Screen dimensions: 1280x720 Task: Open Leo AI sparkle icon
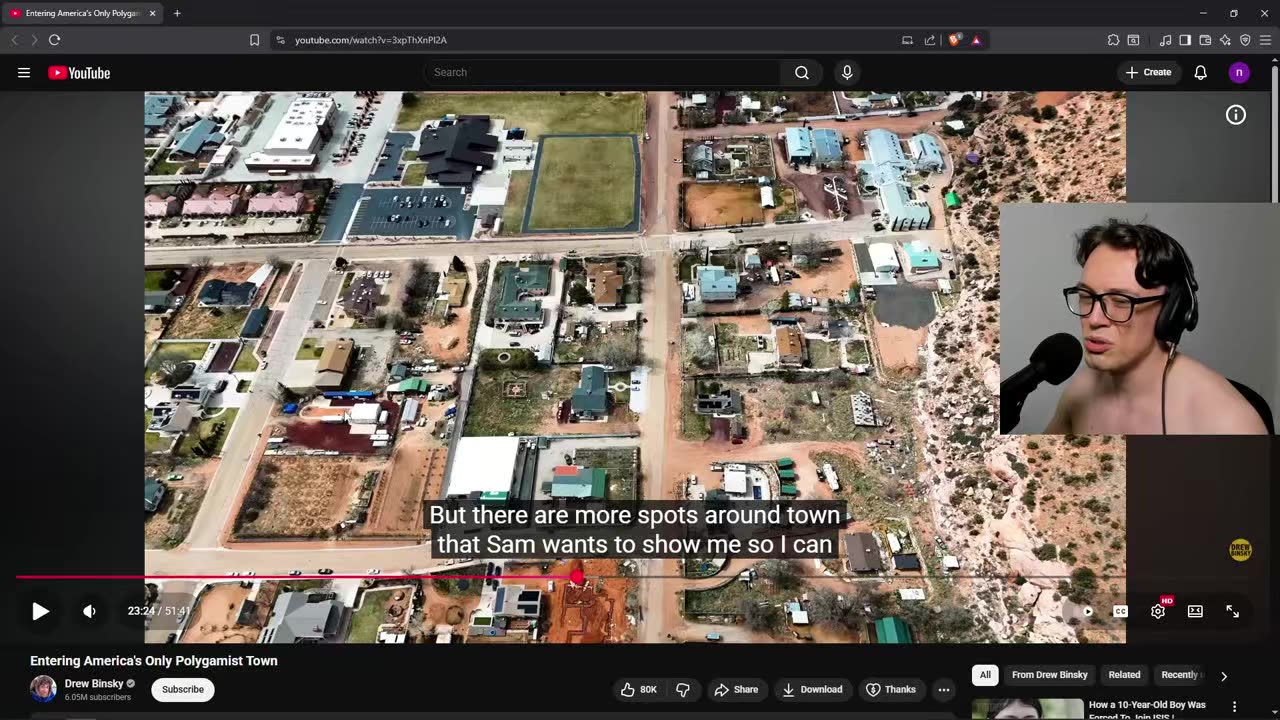coord(1225,40)
